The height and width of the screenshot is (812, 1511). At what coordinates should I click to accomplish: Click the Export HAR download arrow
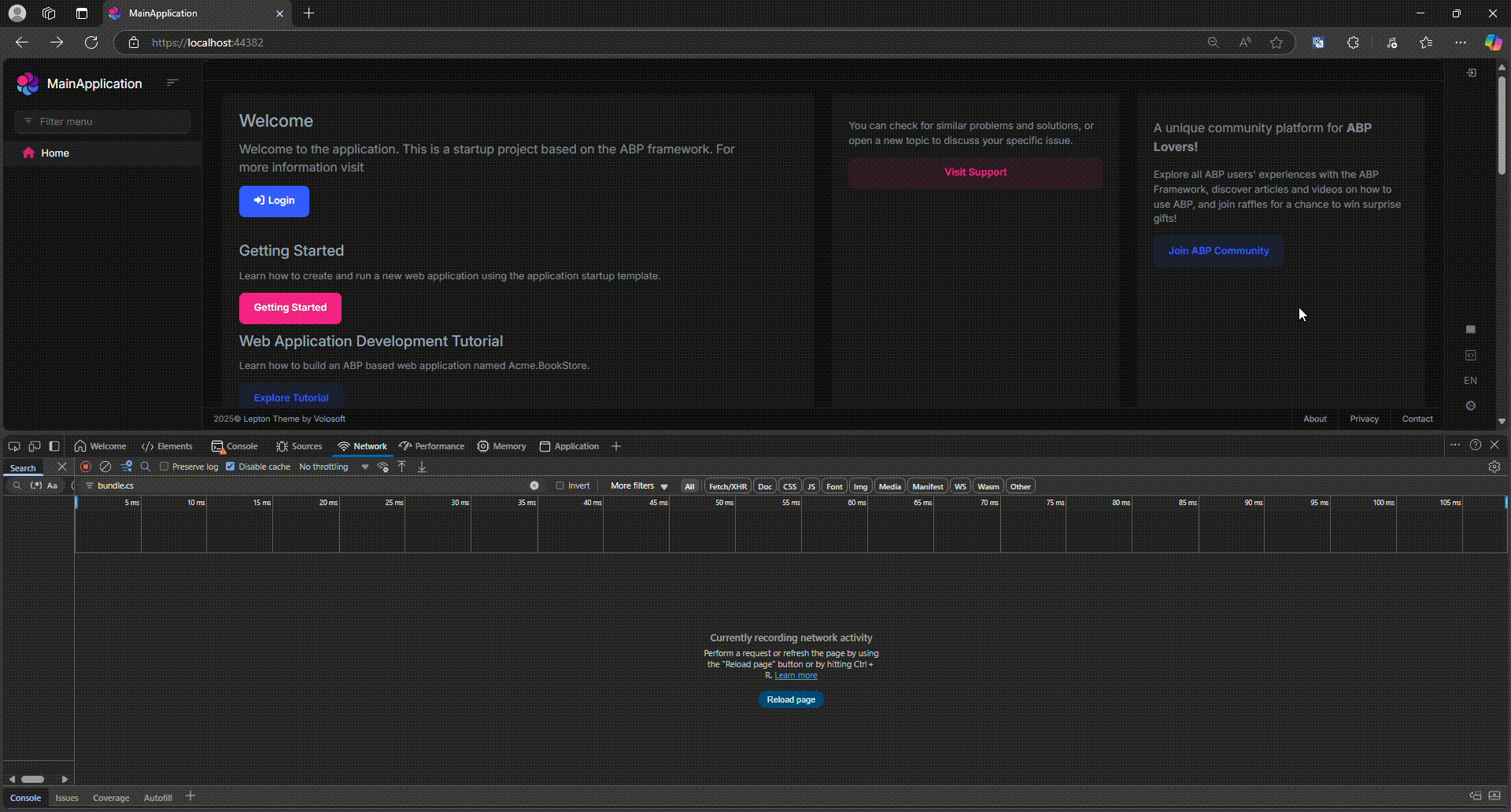pos(422,467)
